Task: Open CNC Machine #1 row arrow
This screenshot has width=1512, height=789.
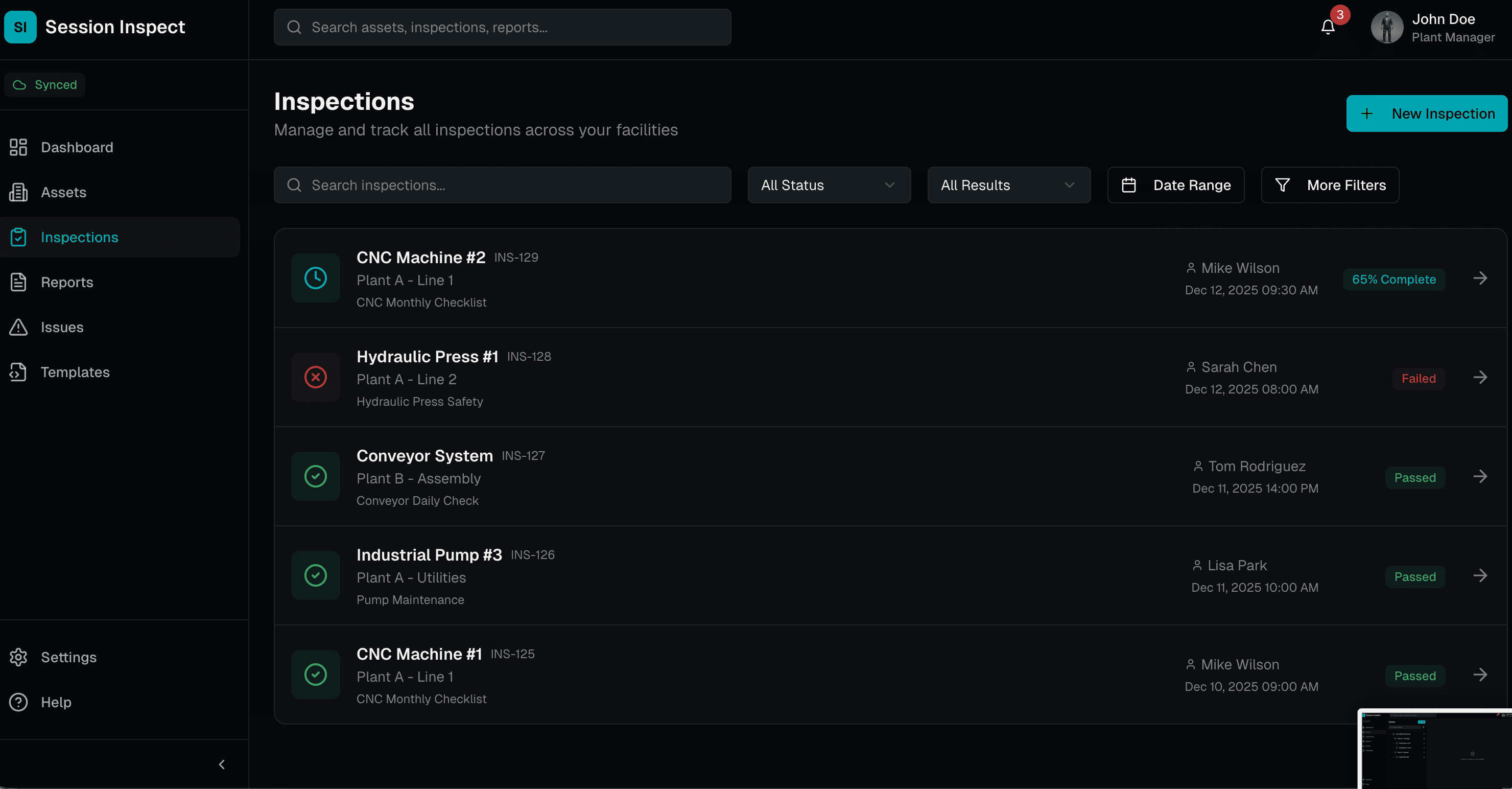Action: [1480, 675]
